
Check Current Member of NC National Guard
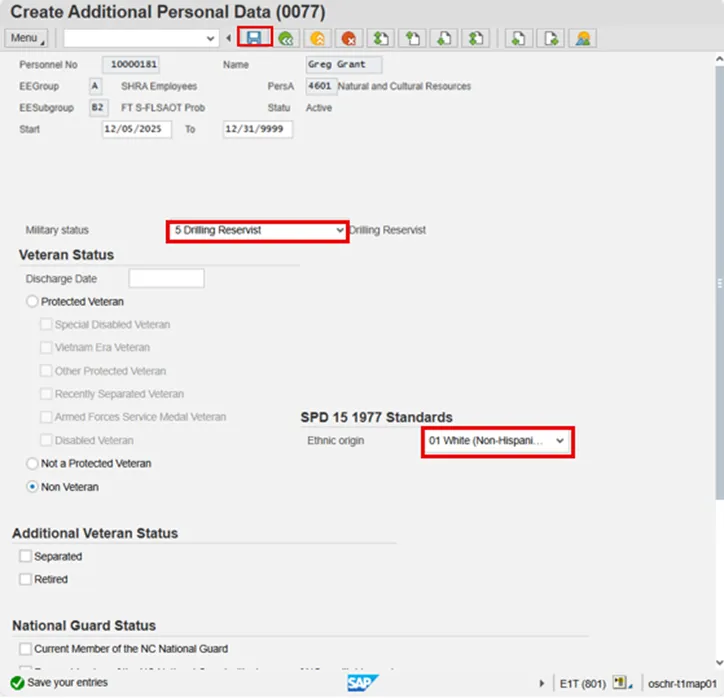[25, 649]
